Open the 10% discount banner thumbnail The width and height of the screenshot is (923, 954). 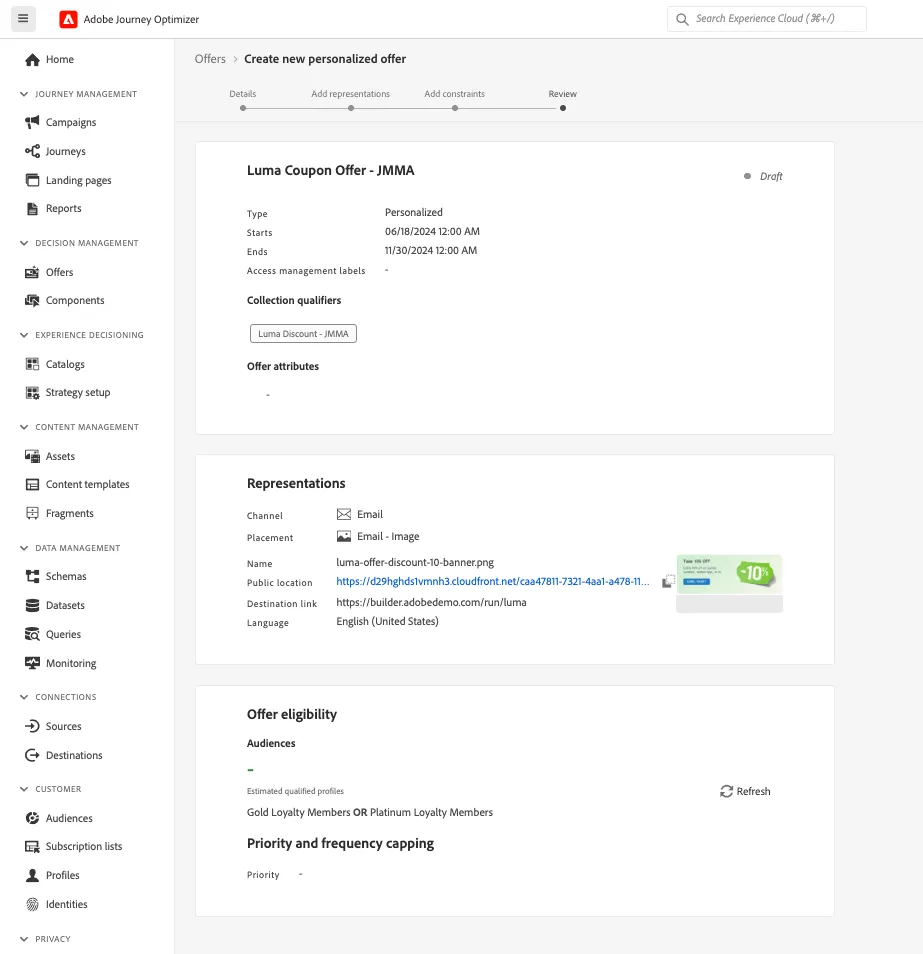click(730, 574)
